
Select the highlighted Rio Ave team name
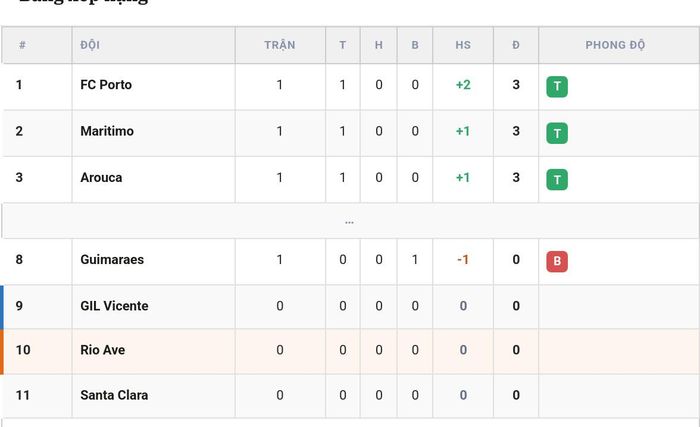click(x=103, y=350)
